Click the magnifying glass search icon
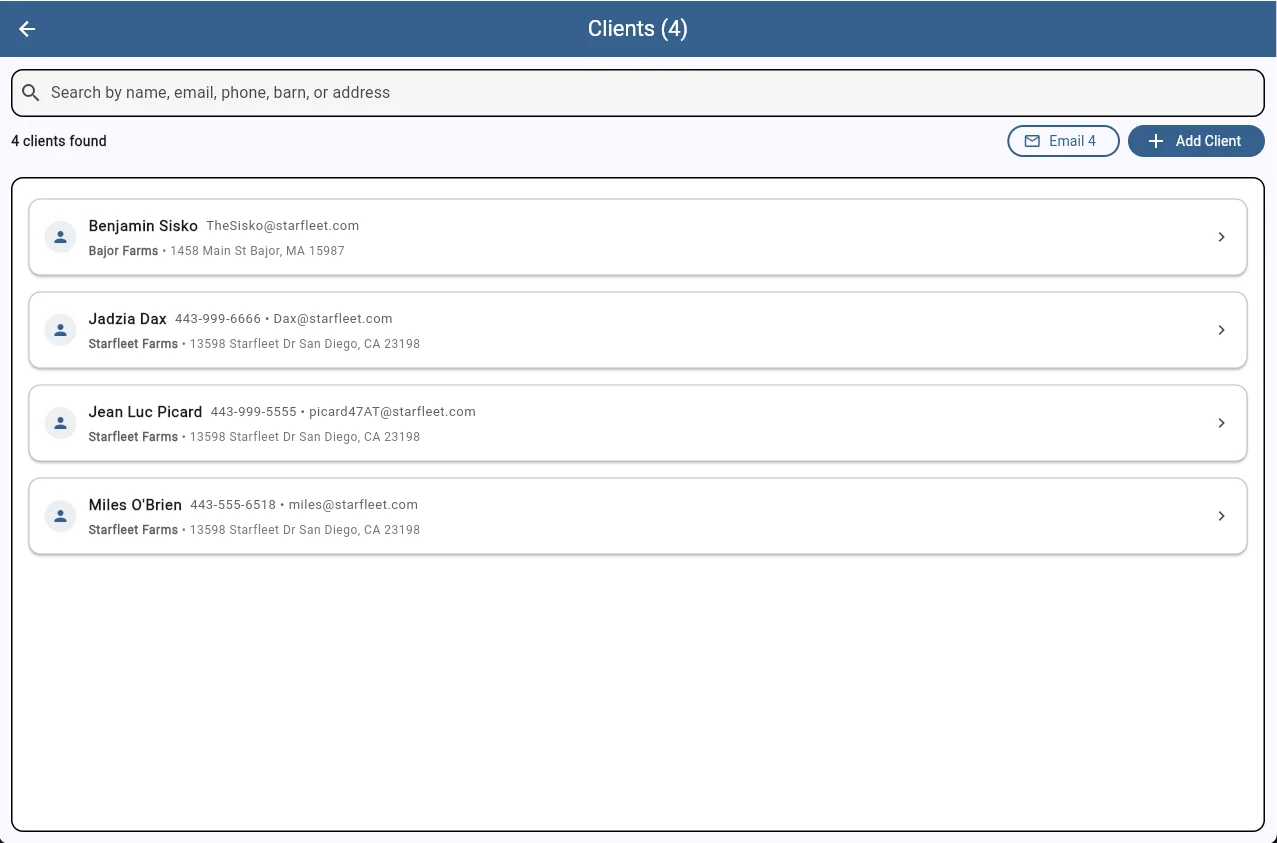Screen dimensions: 1277x843 [x=31, y=92]
